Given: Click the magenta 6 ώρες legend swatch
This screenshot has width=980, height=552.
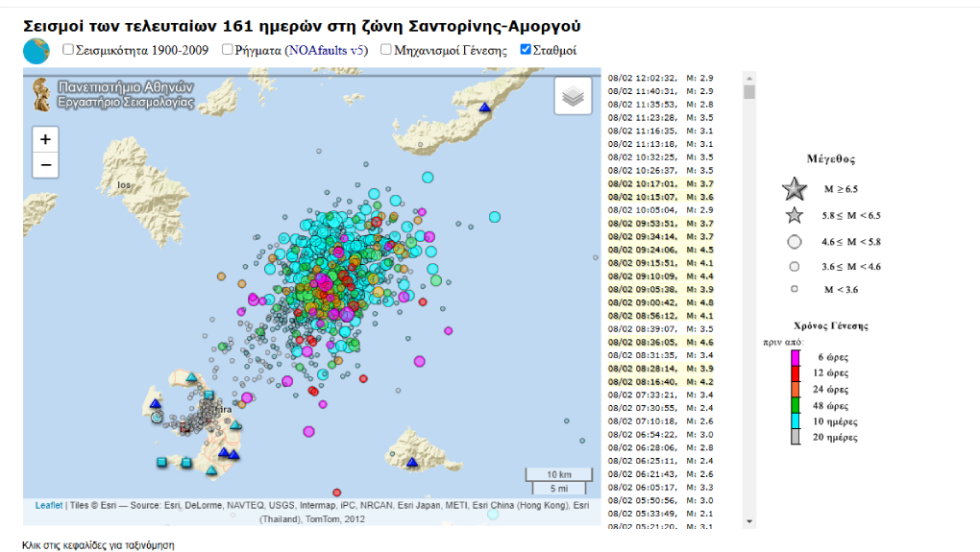Looking at the screenshot, I should [x=796, y=358].
